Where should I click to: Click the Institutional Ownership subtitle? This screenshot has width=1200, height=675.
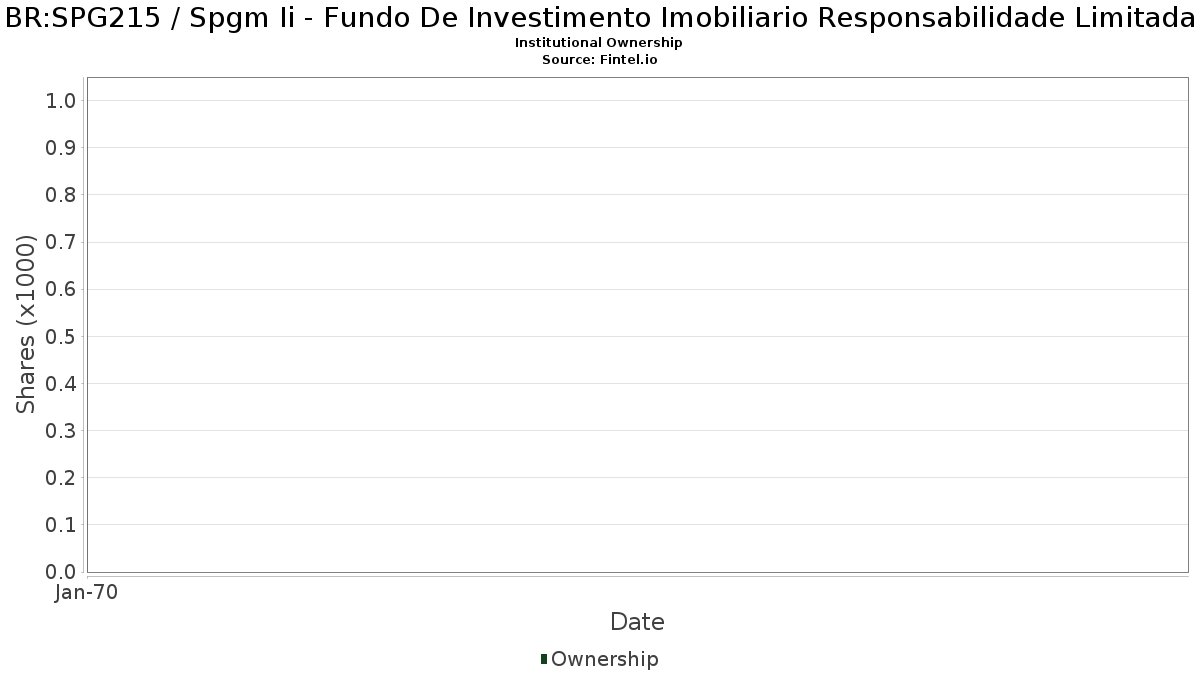(599, 43)
